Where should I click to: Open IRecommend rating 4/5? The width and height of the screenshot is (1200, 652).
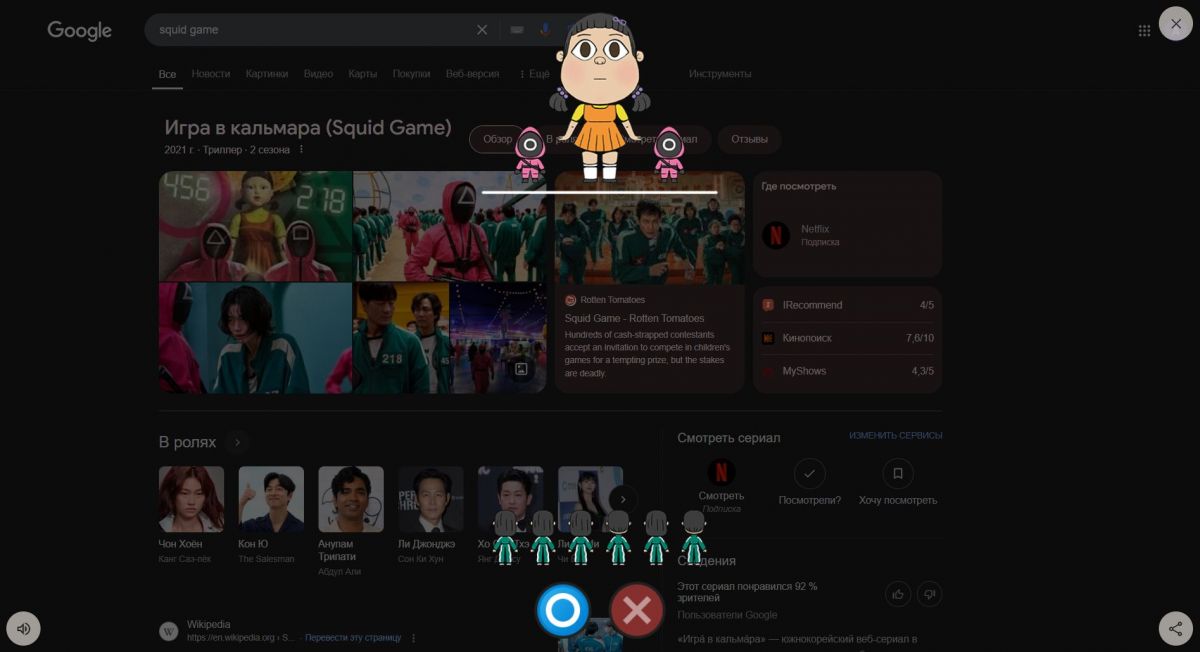pyautogui.click(x=847, y=305)
